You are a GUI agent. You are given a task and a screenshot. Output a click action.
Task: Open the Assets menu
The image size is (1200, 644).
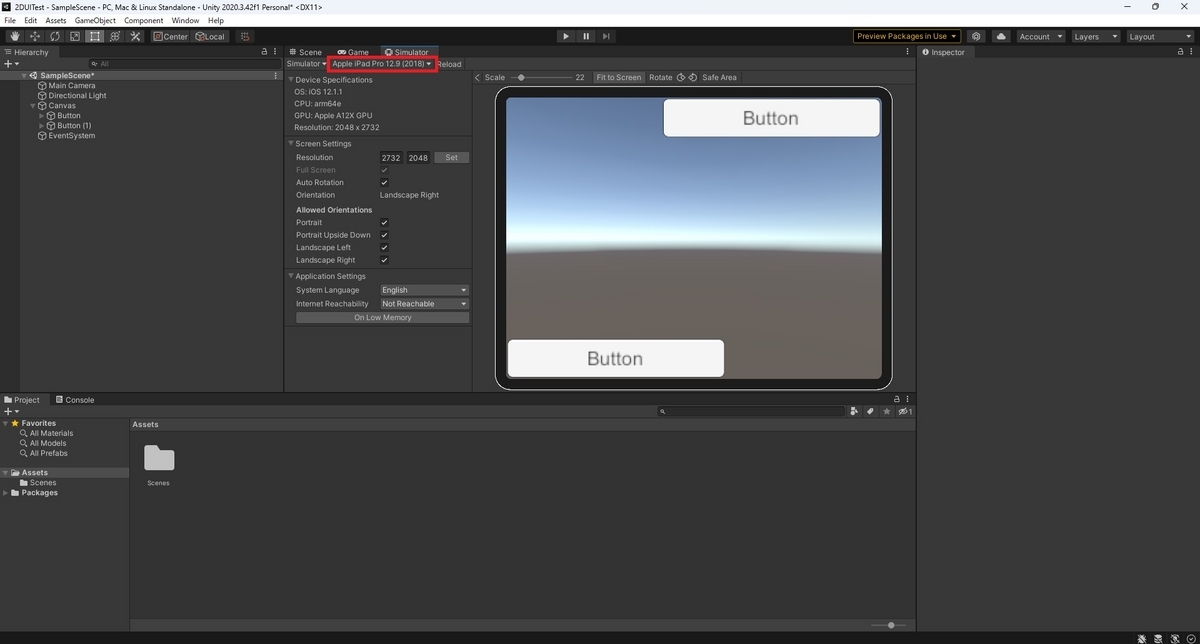[x=56, y=20]
